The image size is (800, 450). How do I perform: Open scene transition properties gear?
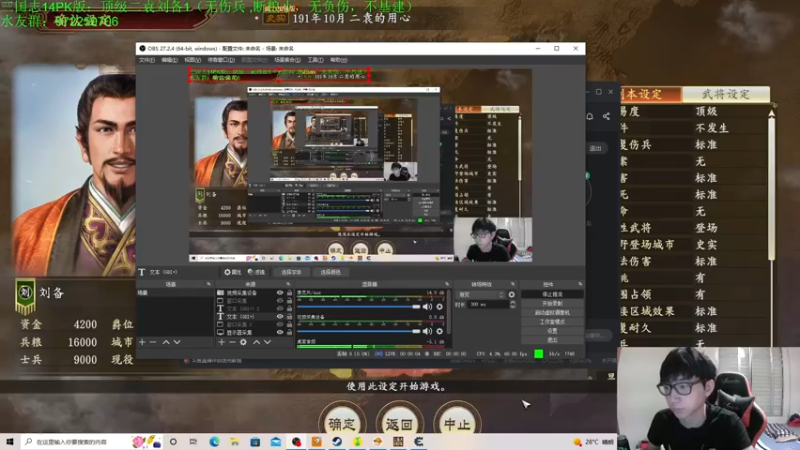pos(512,294)
